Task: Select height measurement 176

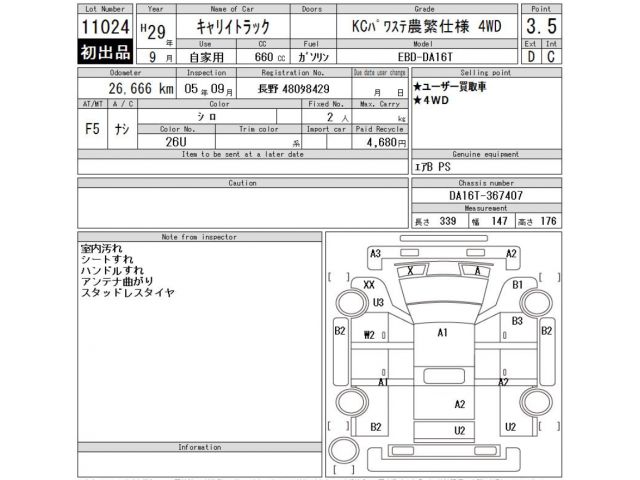Action: 548,221
